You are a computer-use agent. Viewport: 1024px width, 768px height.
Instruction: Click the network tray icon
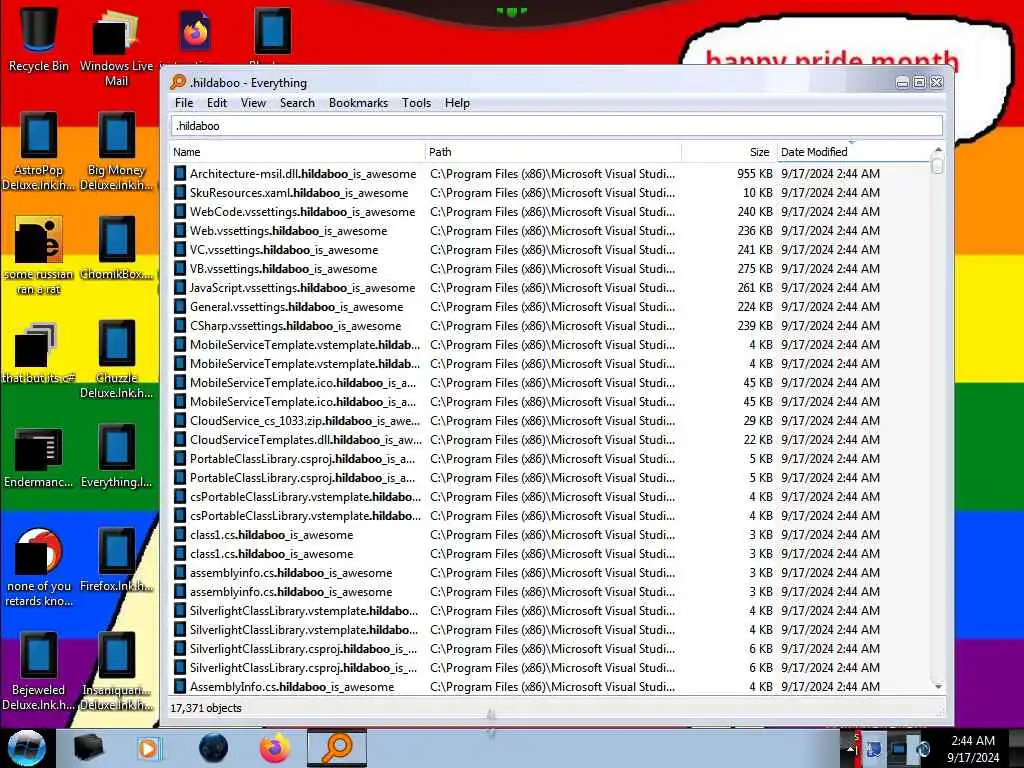(x=899, y=749)
